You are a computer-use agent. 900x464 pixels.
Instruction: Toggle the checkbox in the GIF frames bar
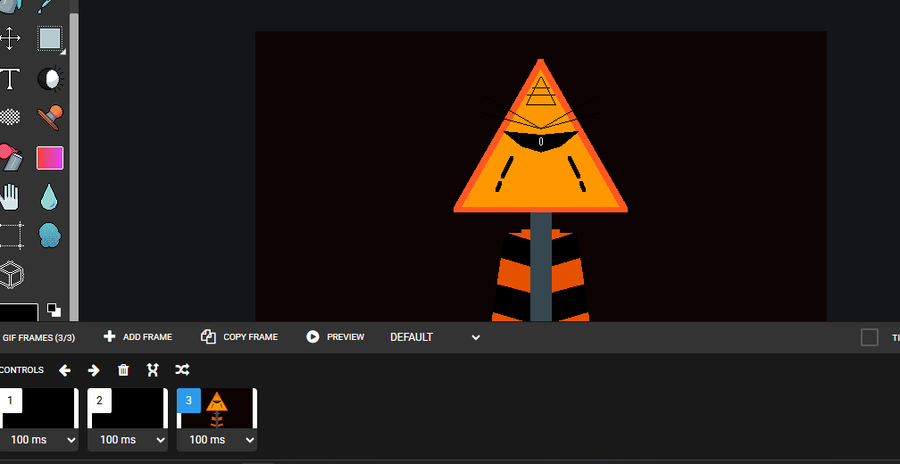pyautogui.click(x=870, y=337)
